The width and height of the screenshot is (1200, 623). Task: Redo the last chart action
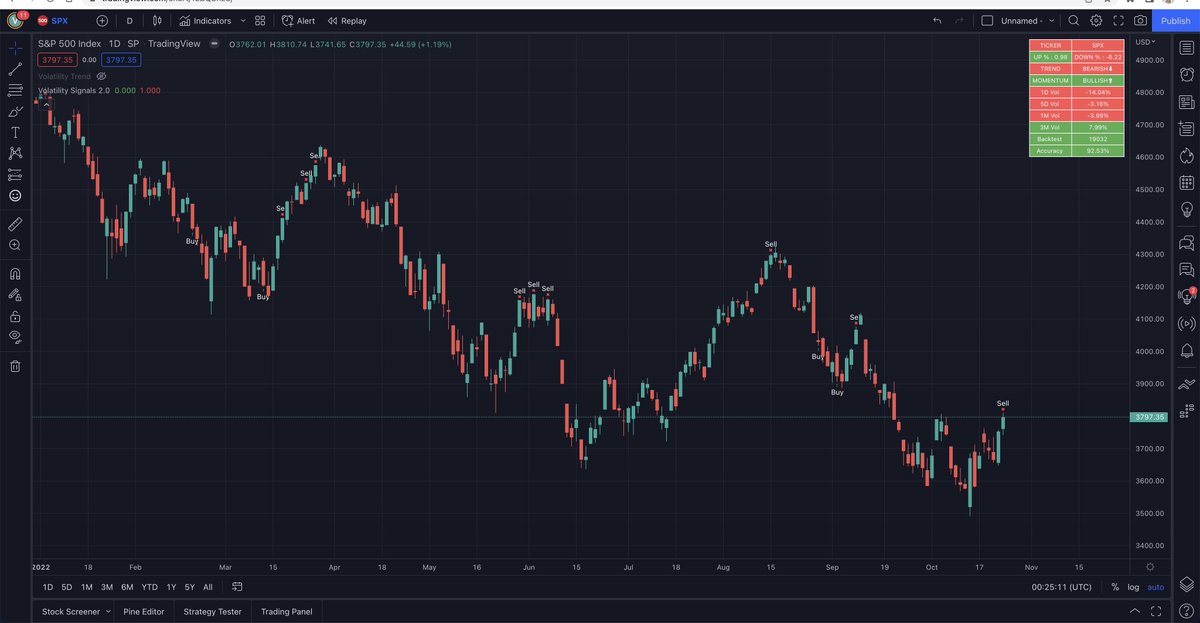pos(959,20)
